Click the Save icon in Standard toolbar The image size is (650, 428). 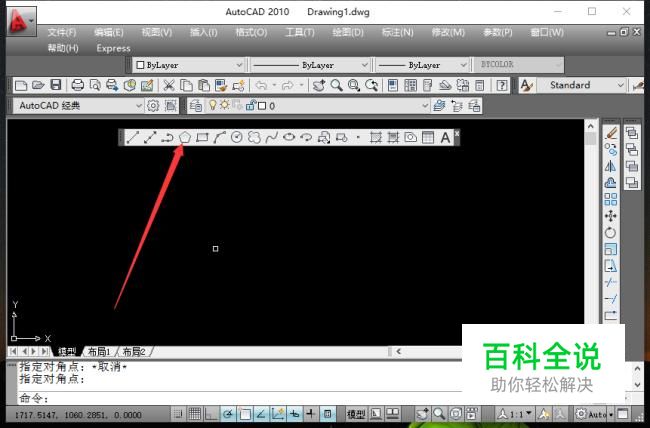pos(56,85)
